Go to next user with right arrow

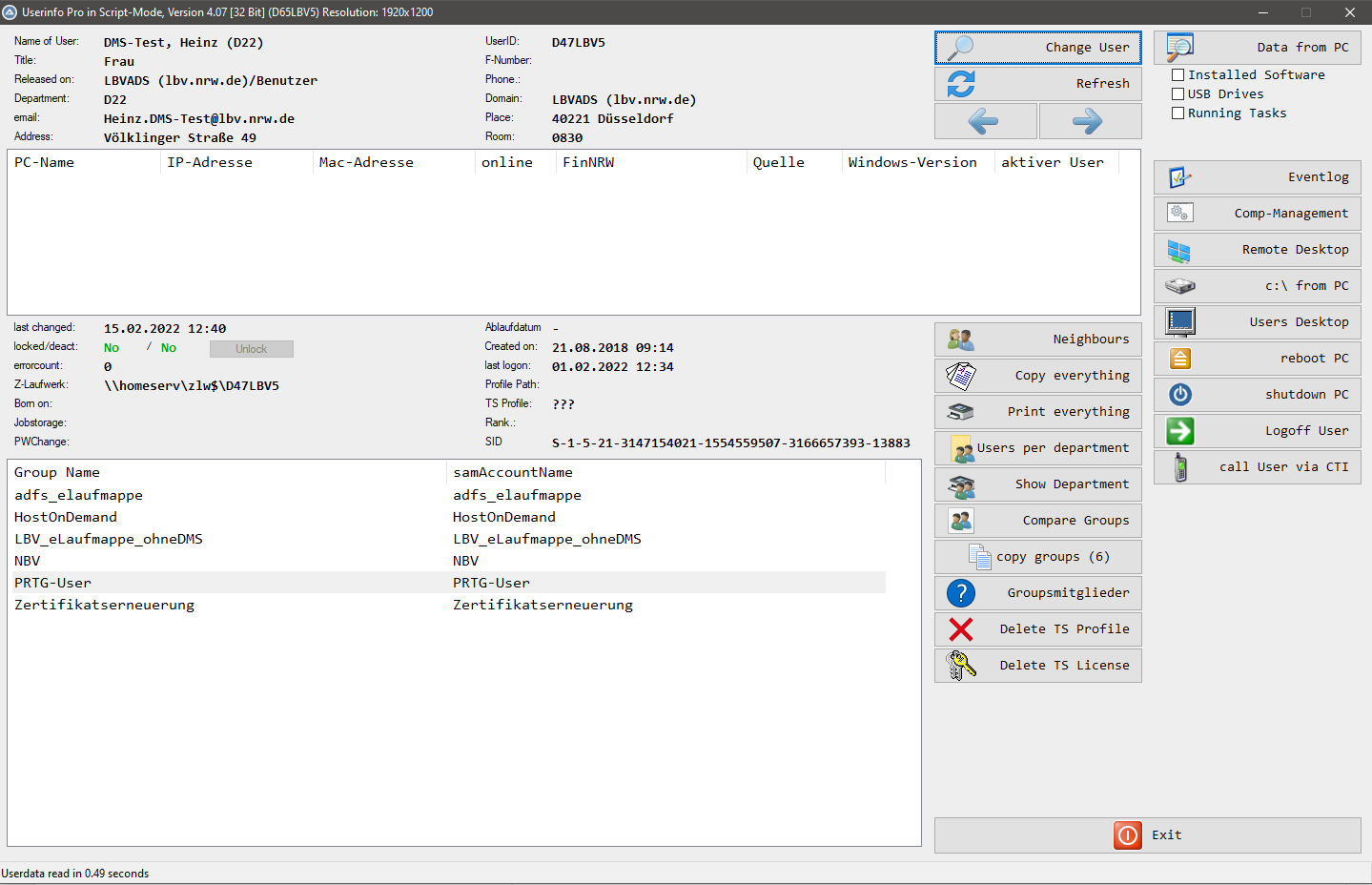tap(1090, 121)
